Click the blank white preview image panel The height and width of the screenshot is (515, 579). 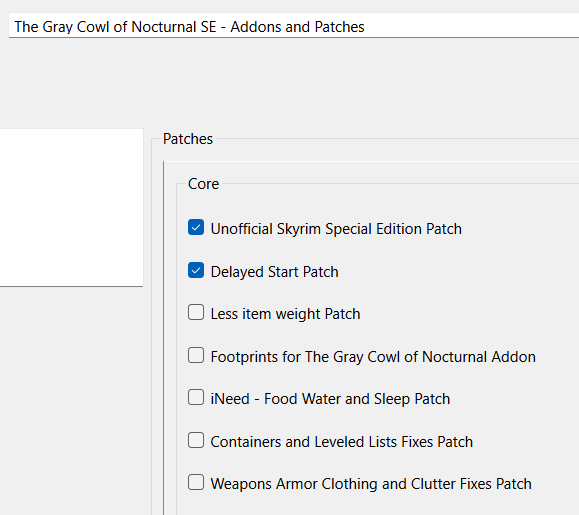tap(71, 207)
